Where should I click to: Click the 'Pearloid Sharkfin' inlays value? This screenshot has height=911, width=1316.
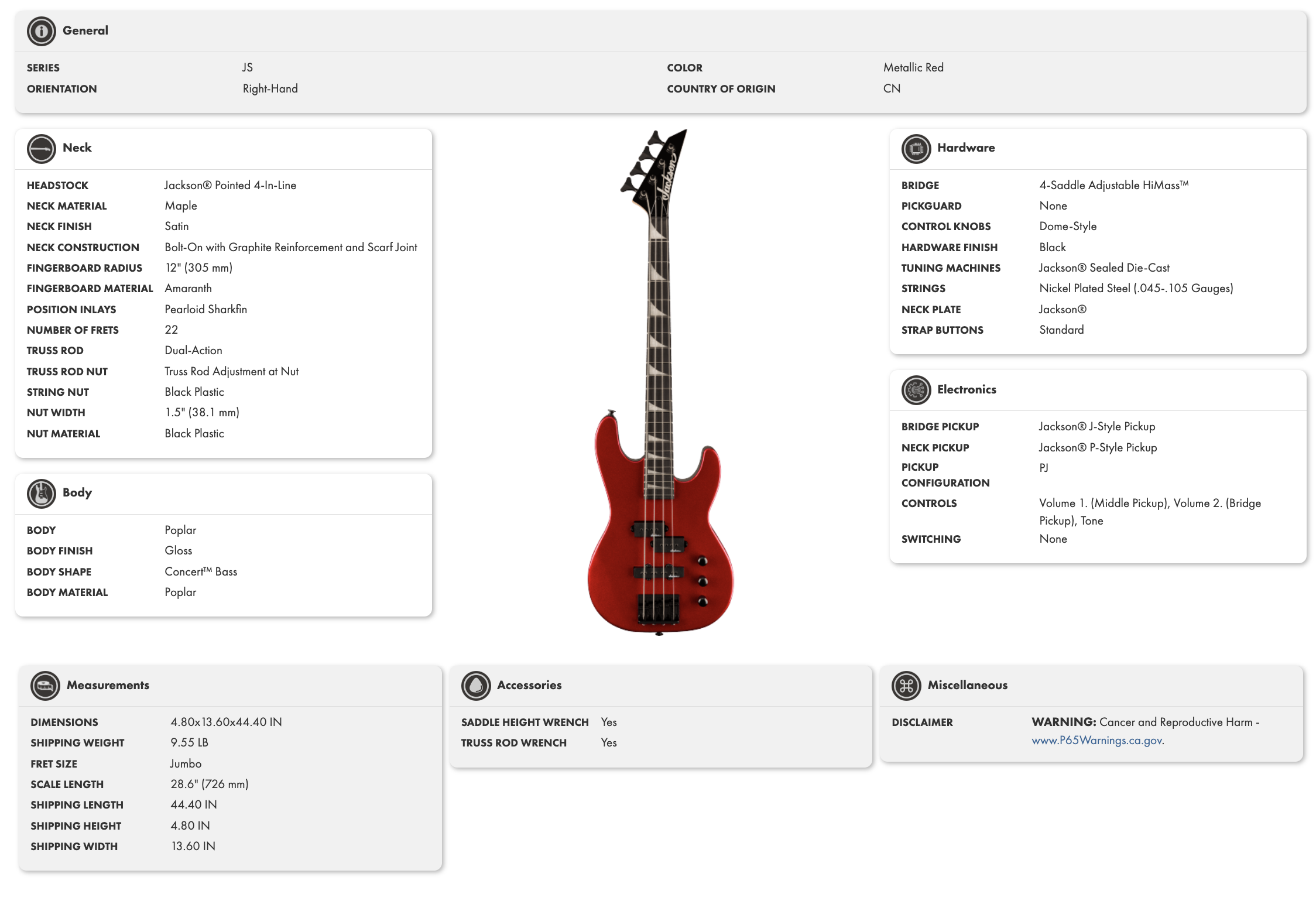point(206,309)
